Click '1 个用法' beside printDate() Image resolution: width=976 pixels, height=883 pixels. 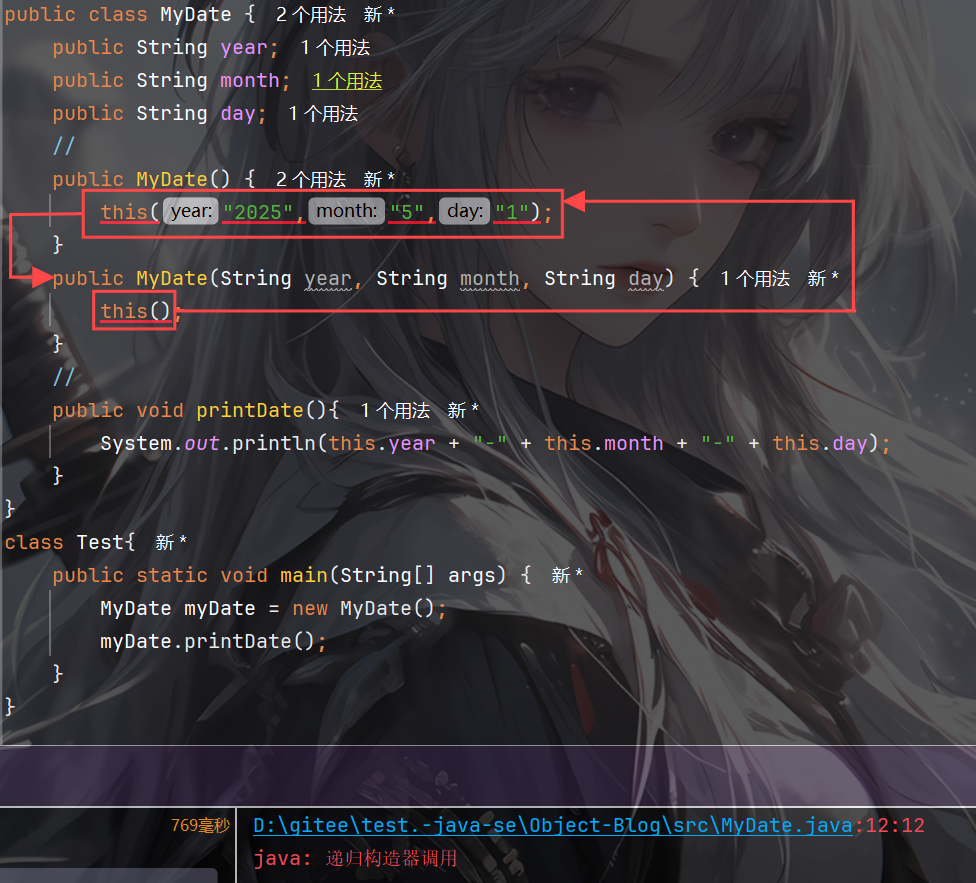[395, 410]
